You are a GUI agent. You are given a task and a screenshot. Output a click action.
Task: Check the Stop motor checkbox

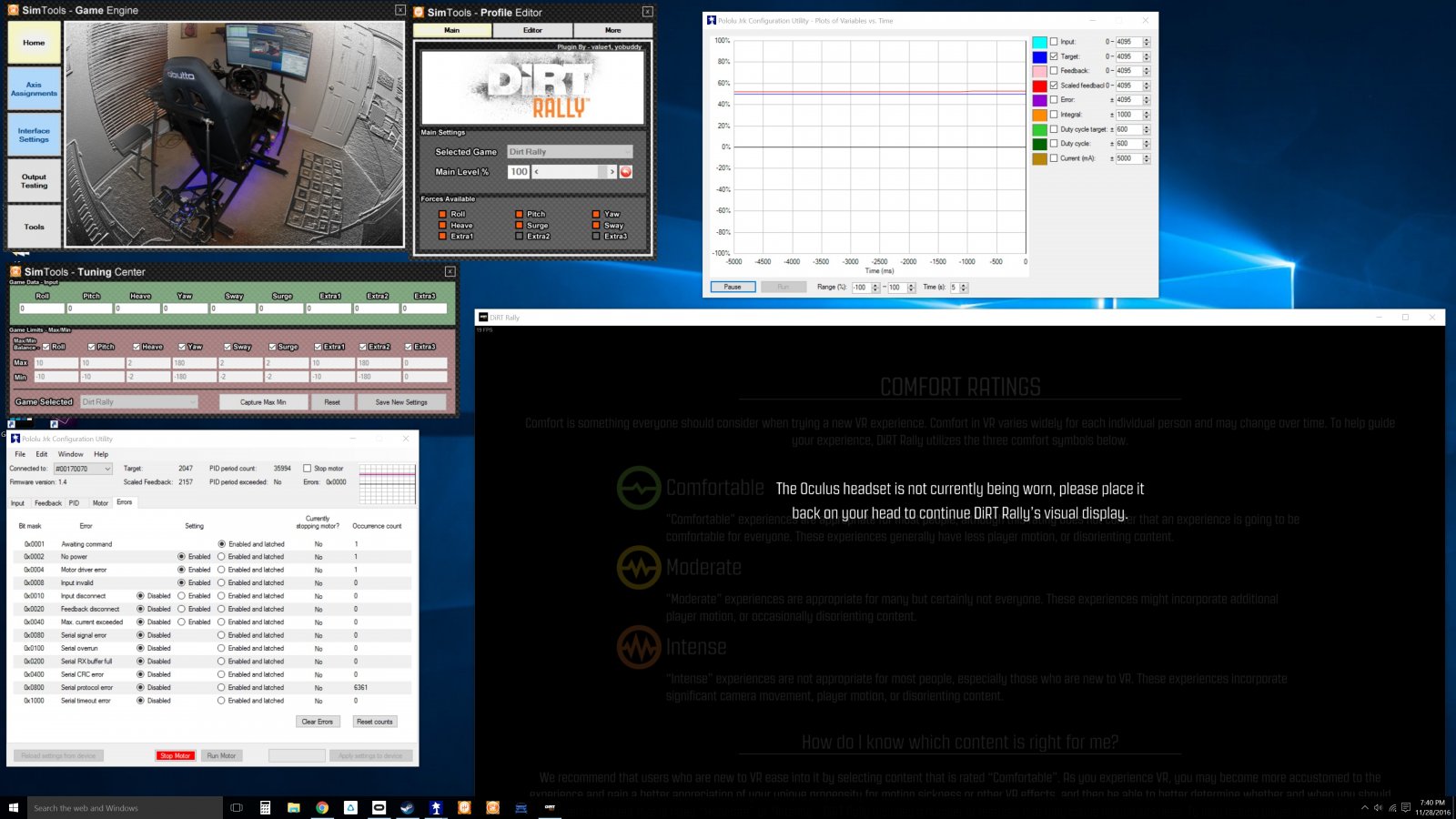point(307,469)
